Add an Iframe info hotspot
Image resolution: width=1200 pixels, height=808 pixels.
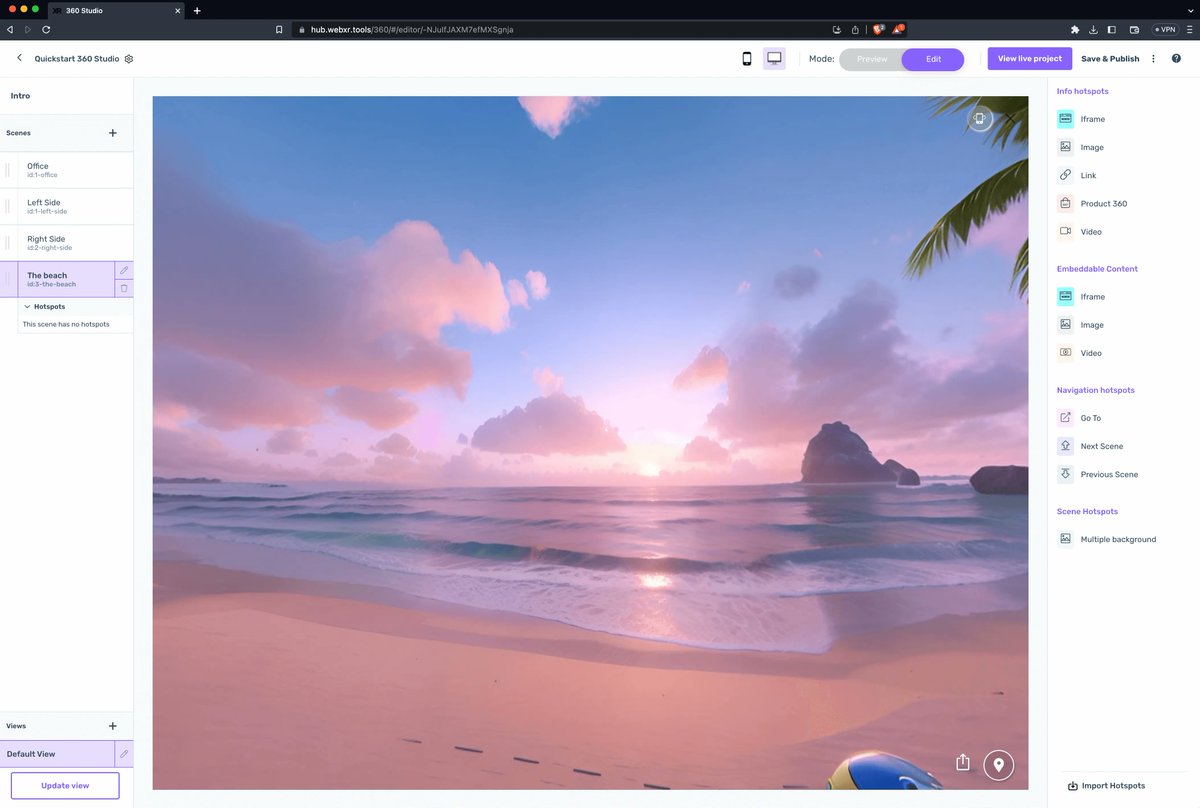[x=1091, y=118]
